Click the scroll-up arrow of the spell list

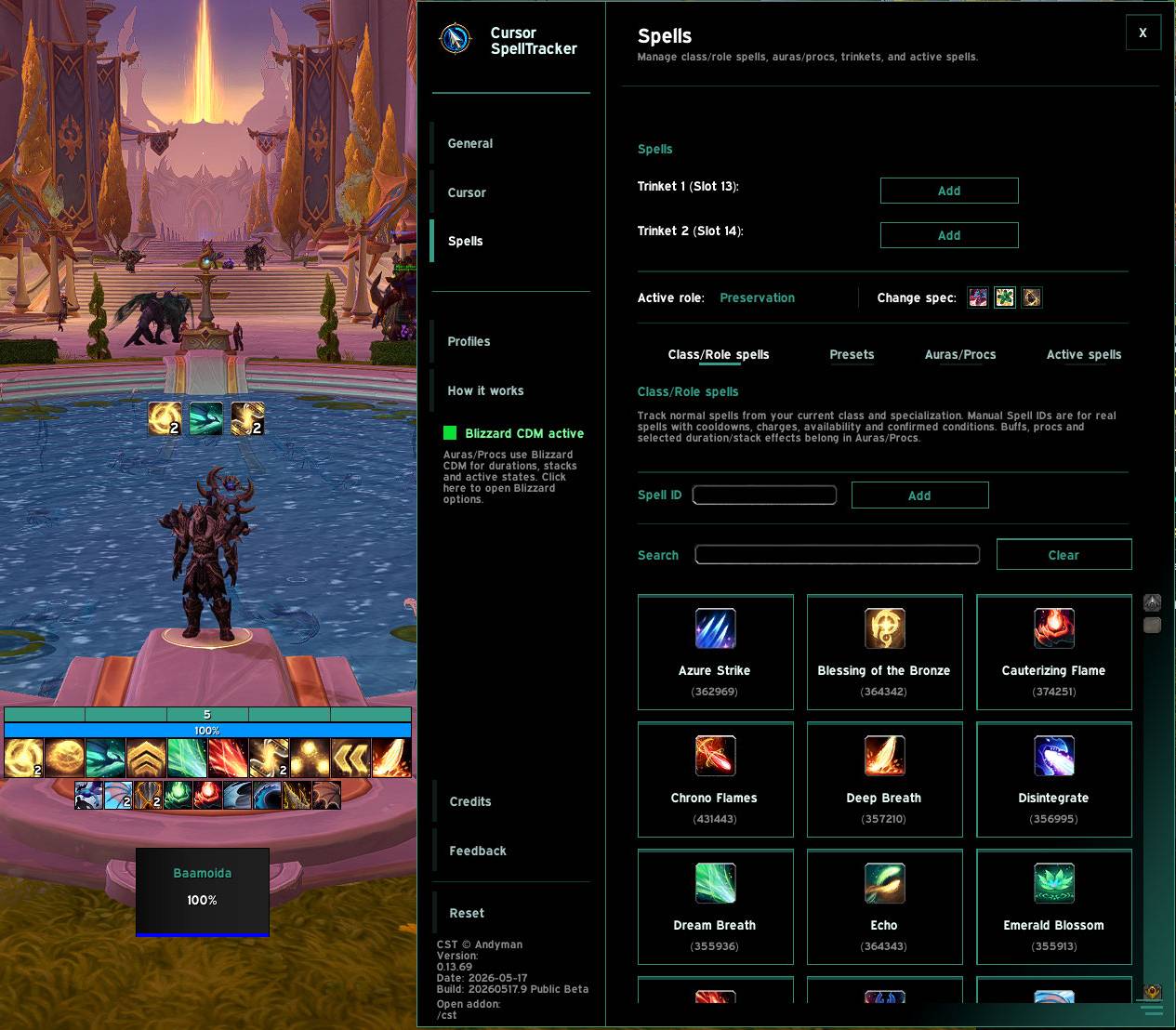point(1152,603)
